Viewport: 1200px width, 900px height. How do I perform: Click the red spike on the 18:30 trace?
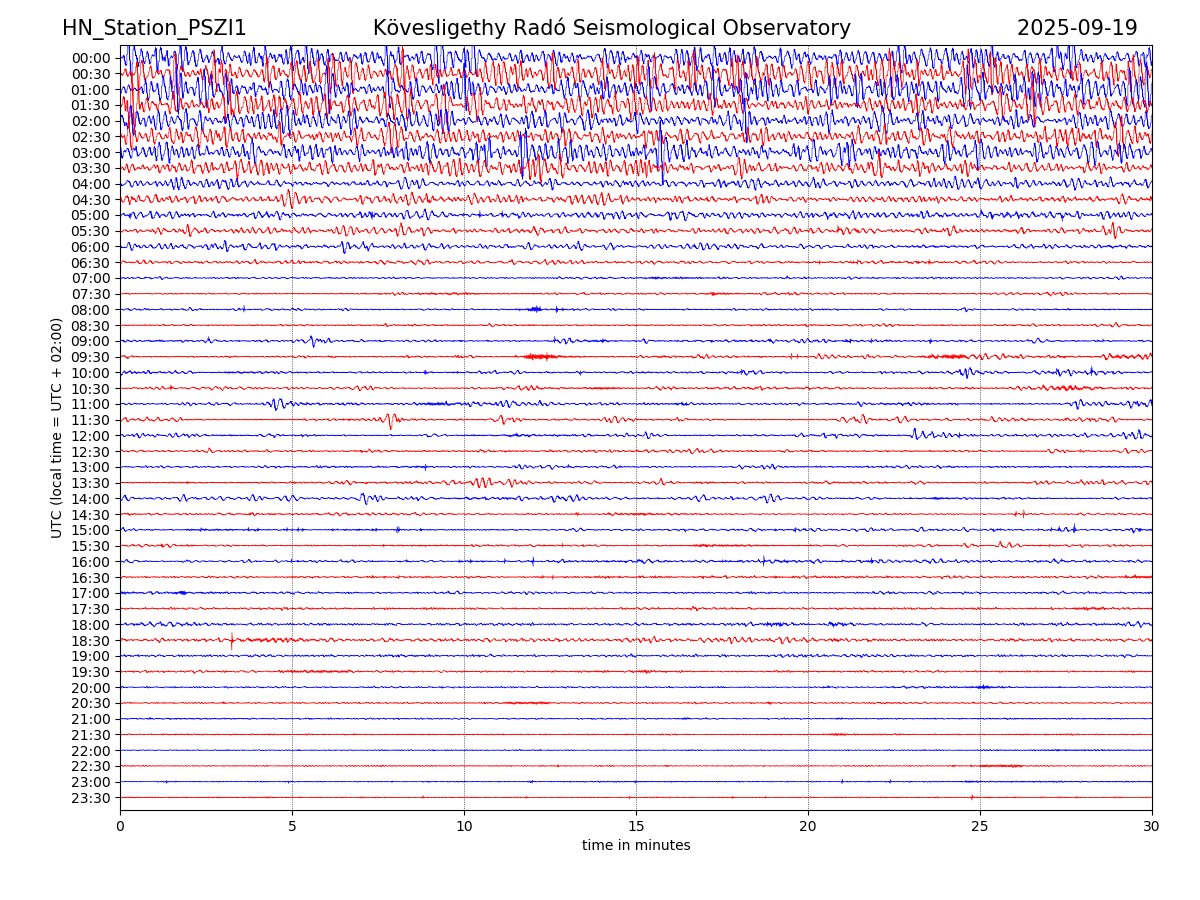(232, 640)
